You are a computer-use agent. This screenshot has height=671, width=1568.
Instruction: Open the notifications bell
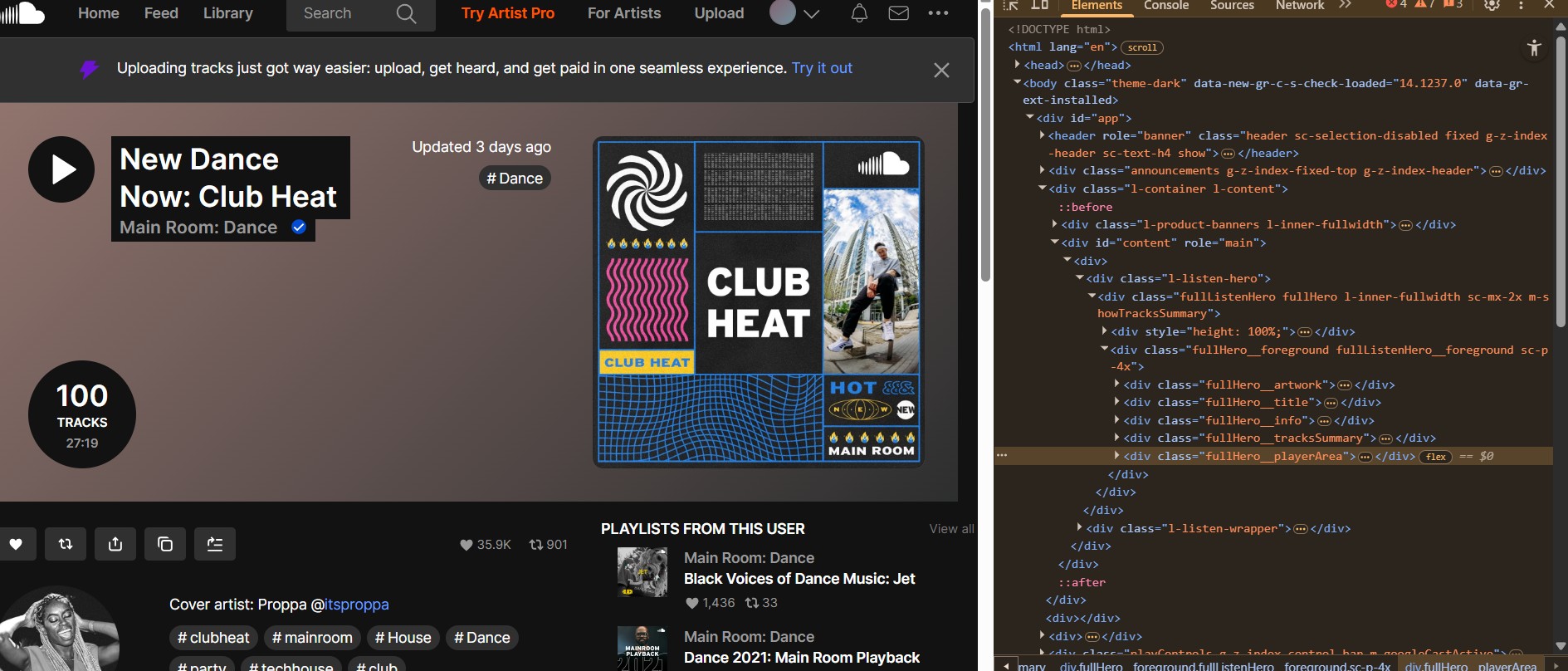pos(859,13)
